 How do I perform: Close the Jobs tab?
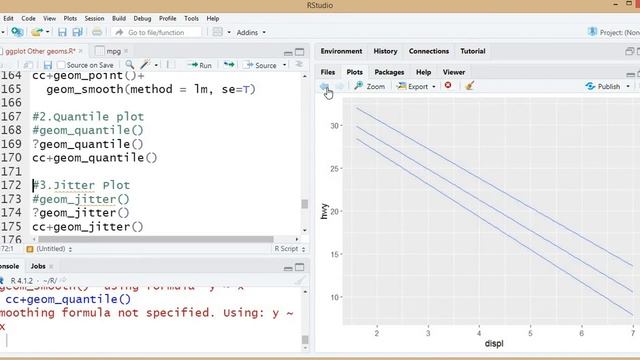tap(51, 267)
